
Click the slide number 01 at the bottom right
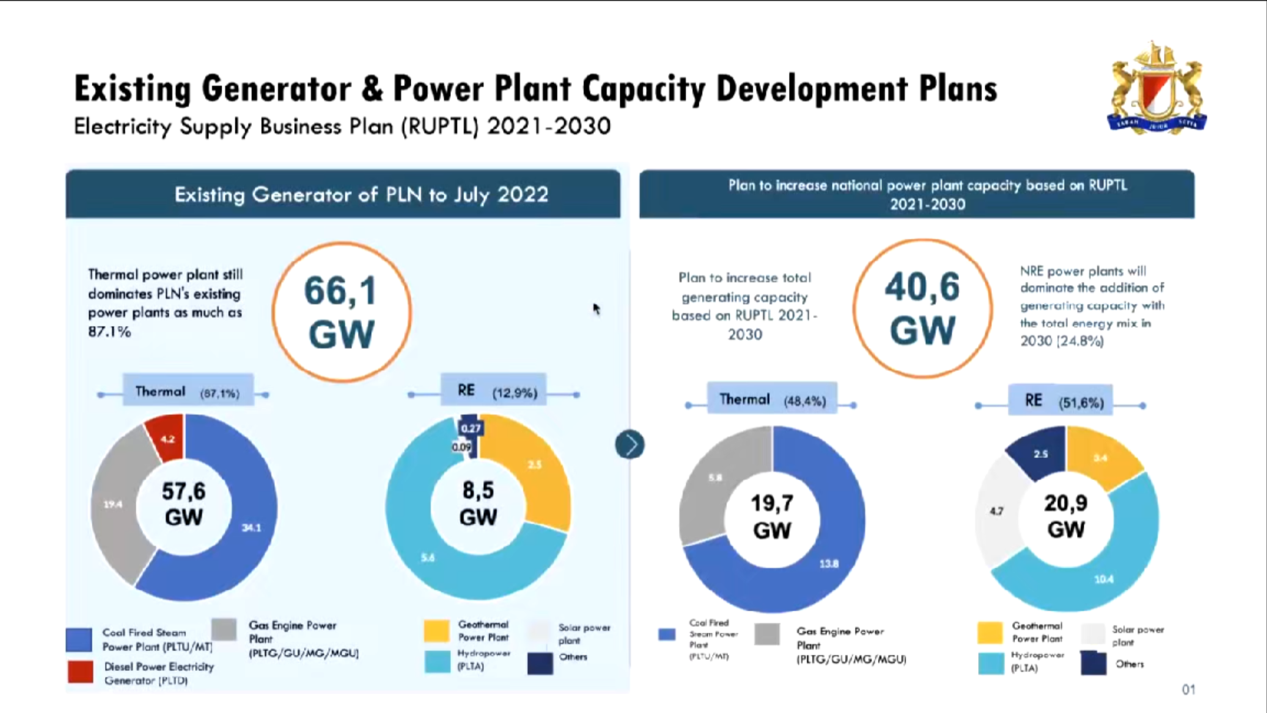1188,689
